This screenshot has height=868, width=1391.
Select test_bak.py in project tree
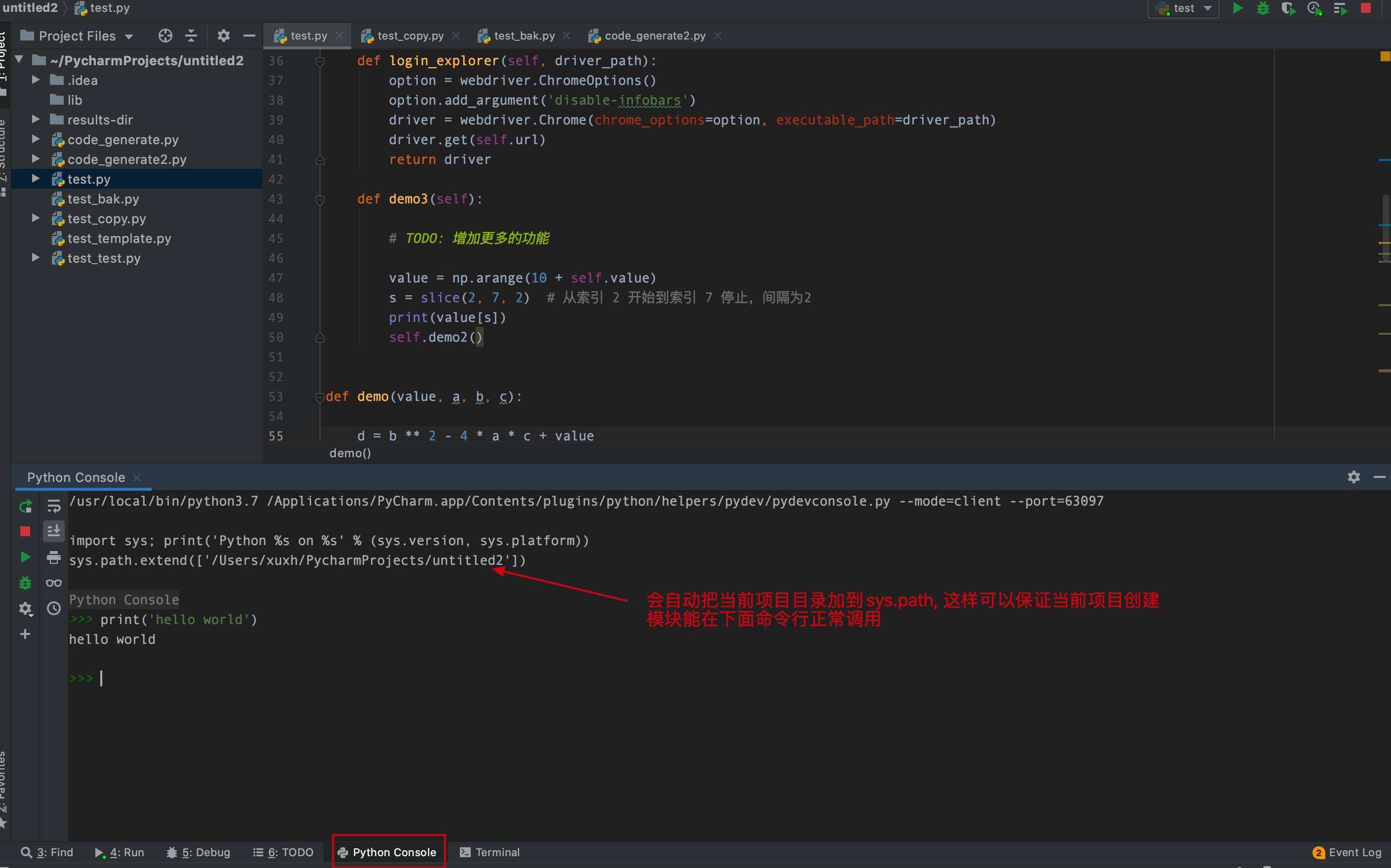[x=103, y=198]
